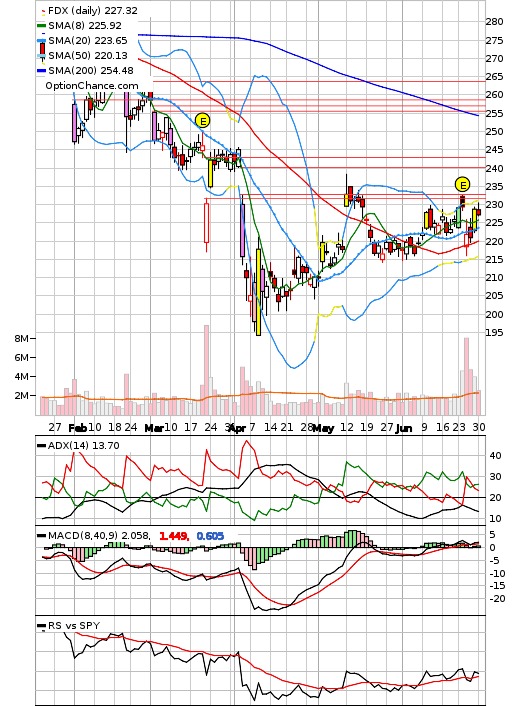
Task: Click the '245' price axis label
Action: 494,150
